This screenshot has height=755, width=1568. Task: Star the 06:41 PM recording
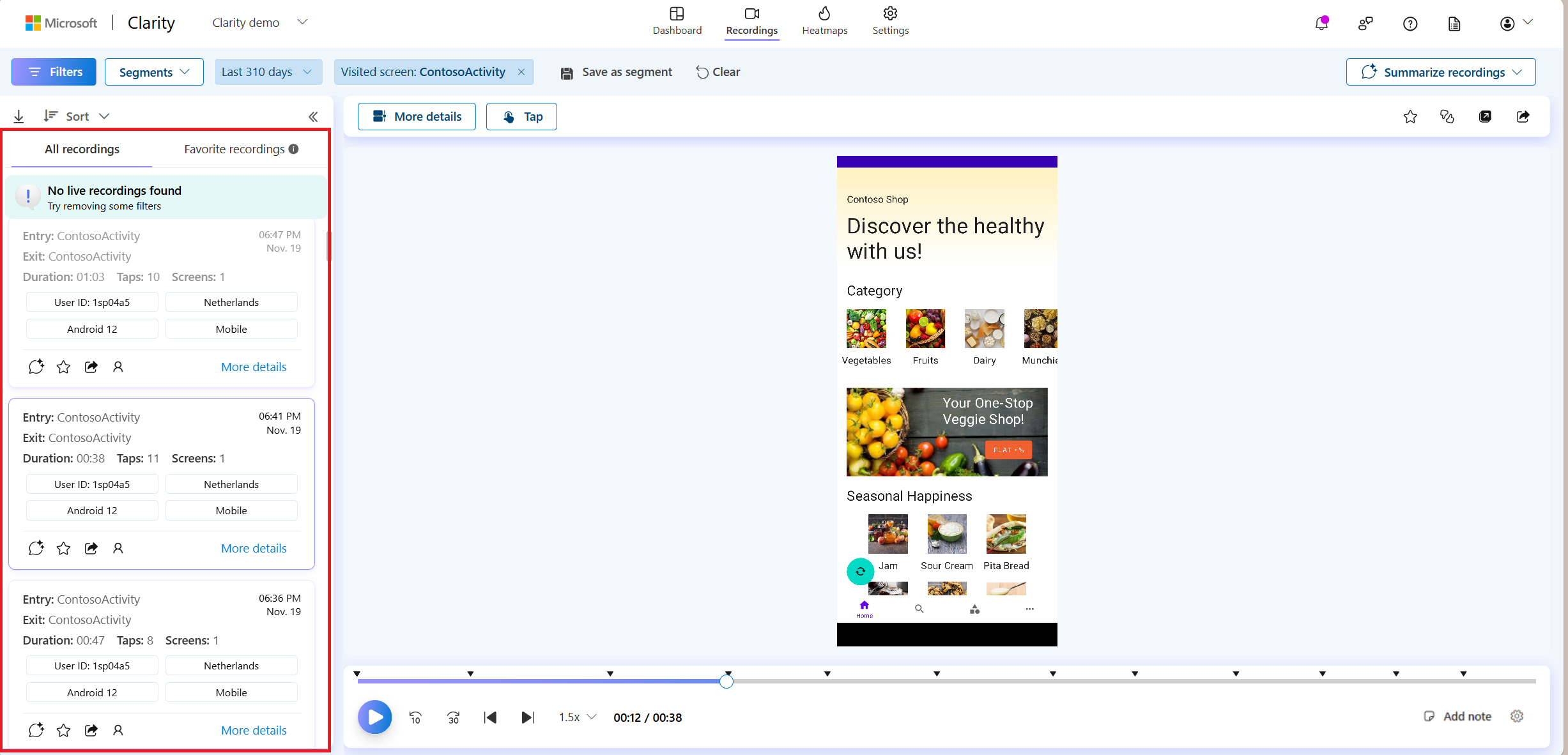pyautogui.click(x=63, y=548)
